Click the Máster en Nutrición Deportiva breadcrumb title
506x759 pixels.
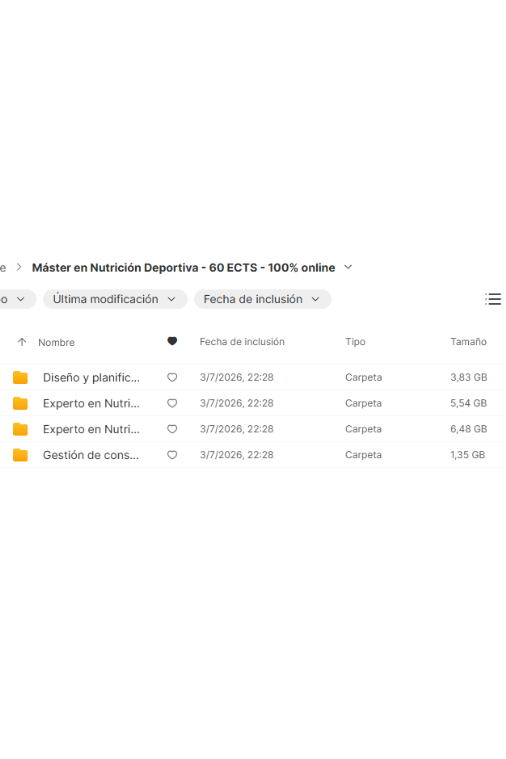pyautogui.click(x=184, y=268)
